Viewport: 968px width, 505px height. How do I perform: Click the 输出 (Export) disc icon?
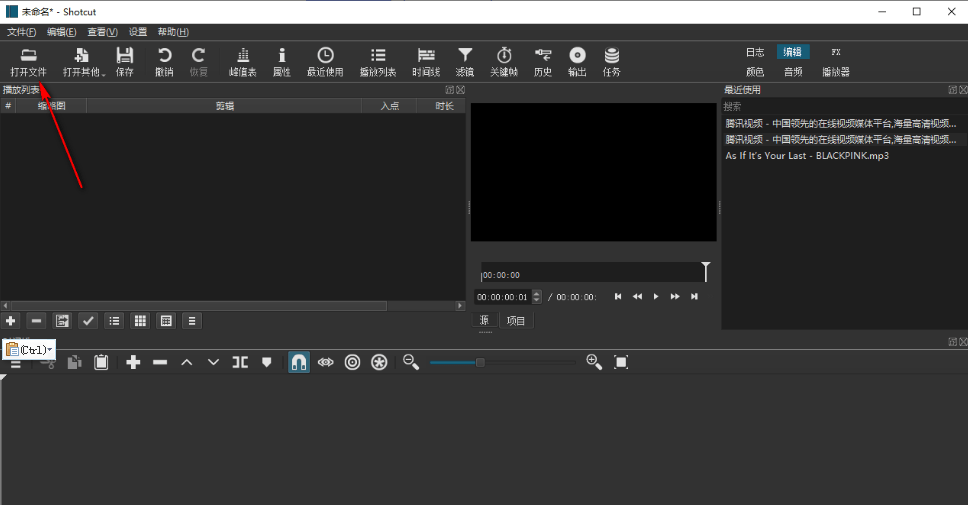pyautogui.click(x=577, y=56)
